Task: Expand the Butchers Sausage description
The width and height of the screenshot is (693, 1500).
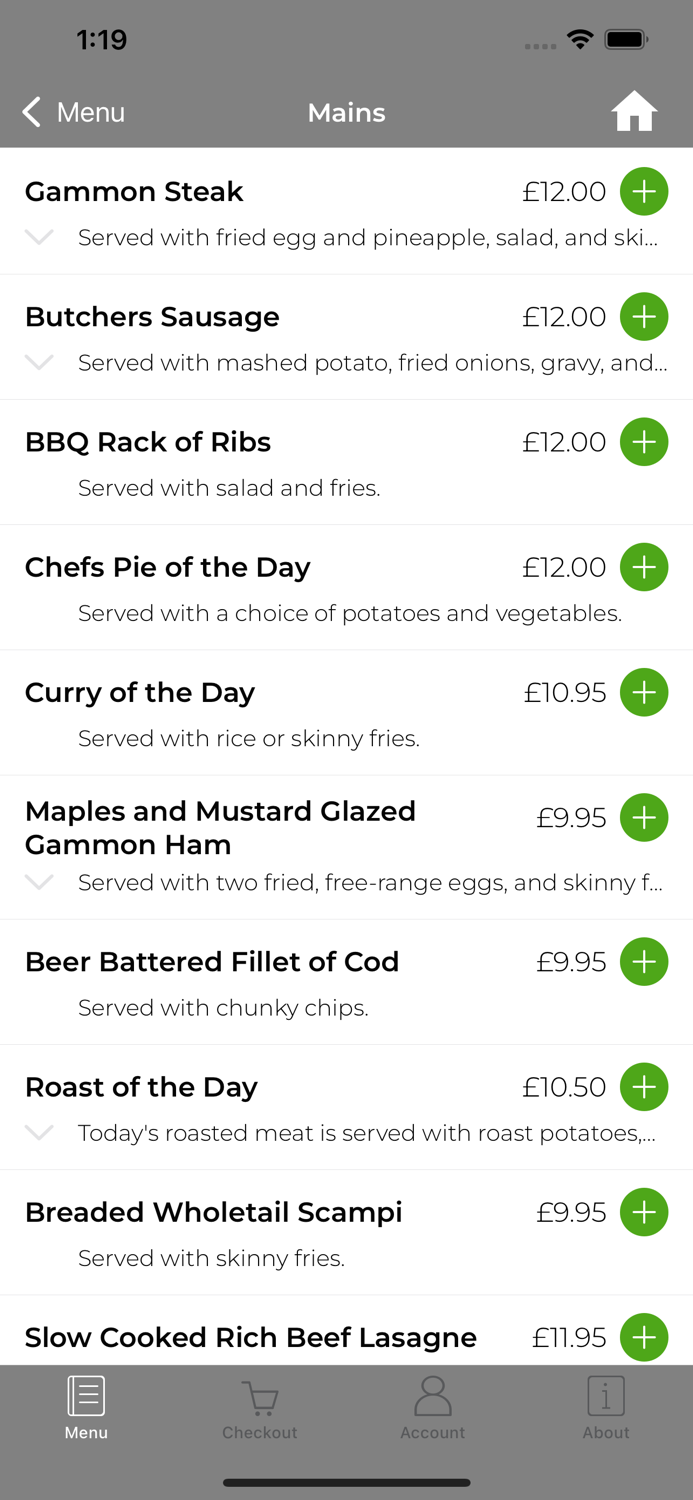Action: click(x=38, y=363)
